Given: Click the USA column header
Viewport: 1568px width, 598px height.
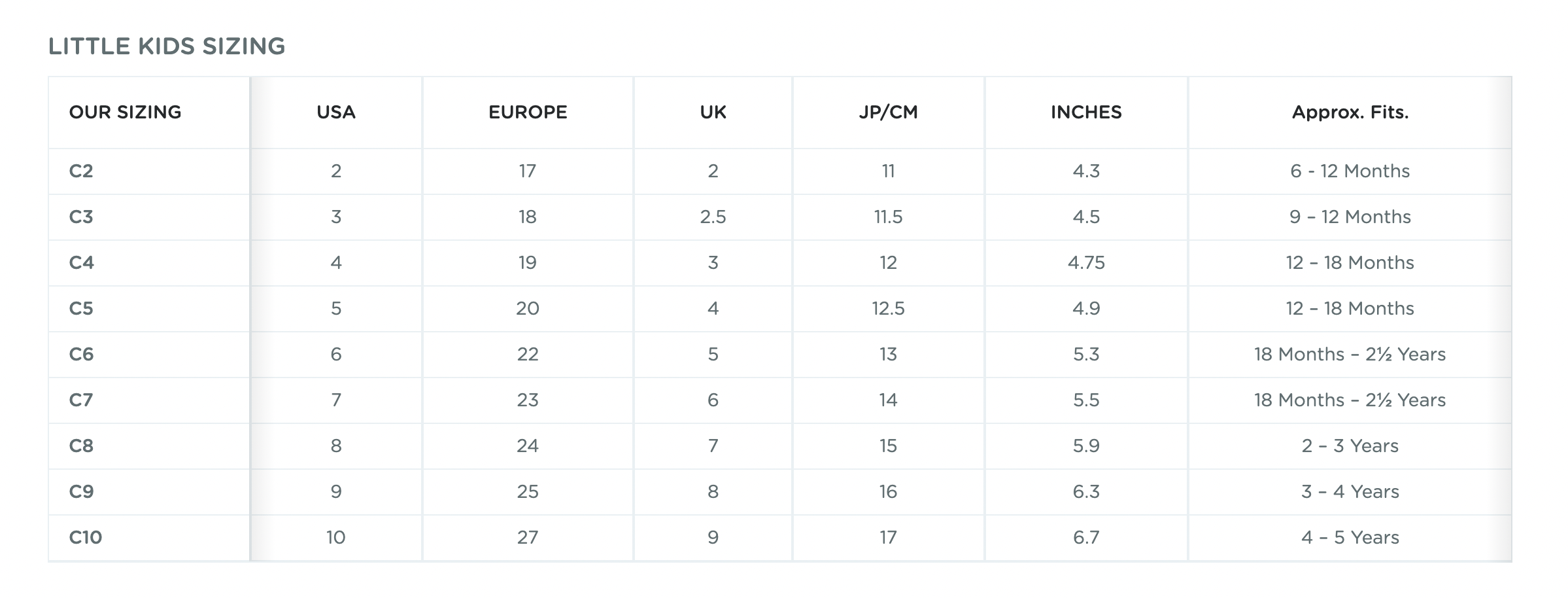Looking at the screenshot, I should 336,113.
